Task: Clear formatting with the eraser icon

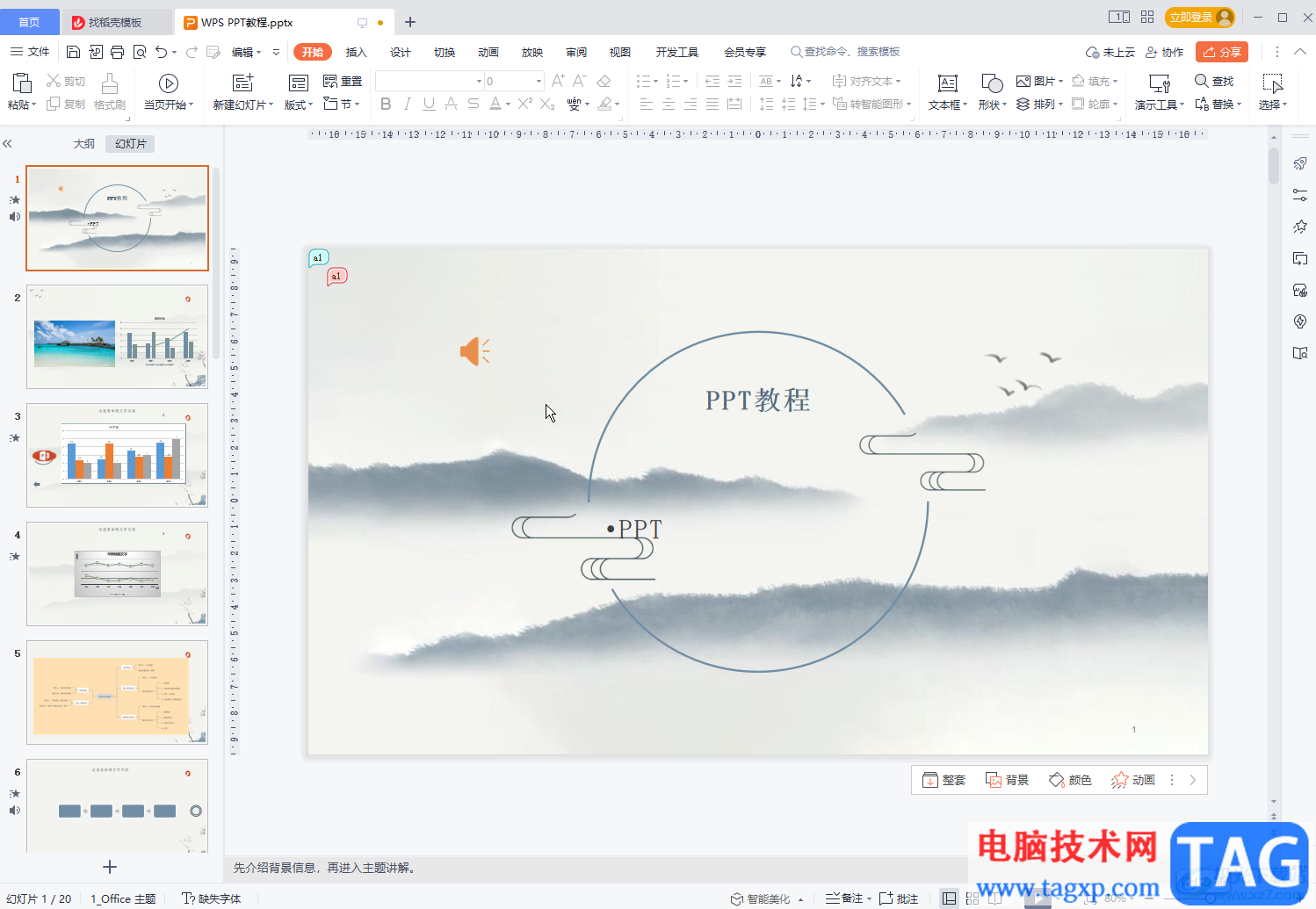Action: tap(604, 81)
